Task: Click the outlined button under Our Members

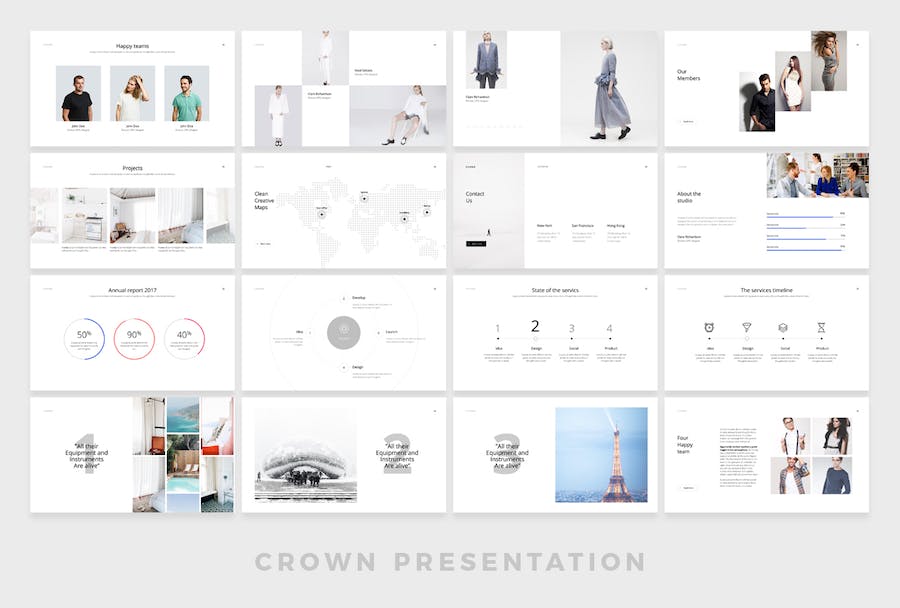Action: point(687,122)
